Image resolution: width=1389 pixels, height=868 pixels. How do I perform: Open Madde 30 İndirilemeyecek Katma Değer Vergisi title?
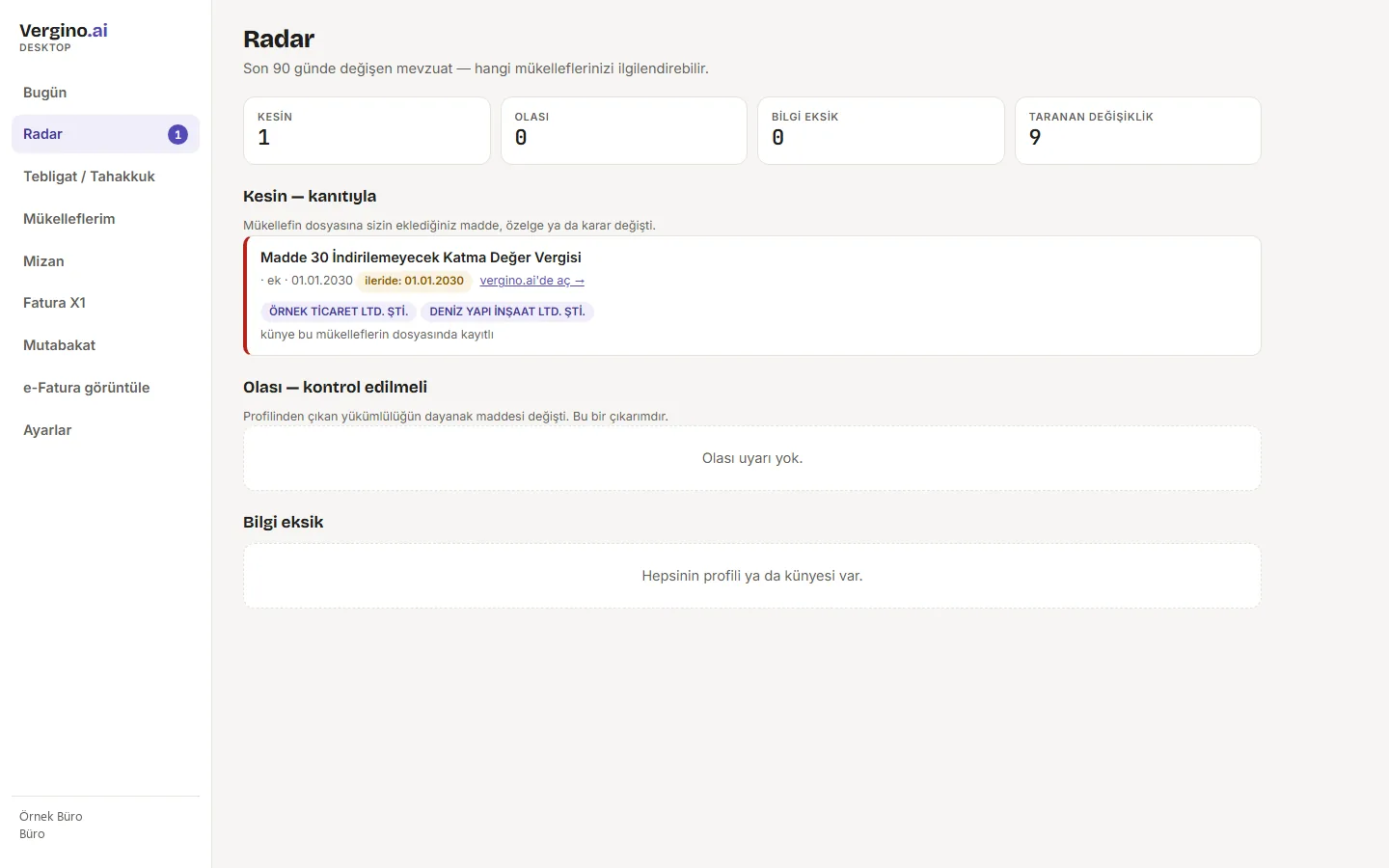pos(421,258)
